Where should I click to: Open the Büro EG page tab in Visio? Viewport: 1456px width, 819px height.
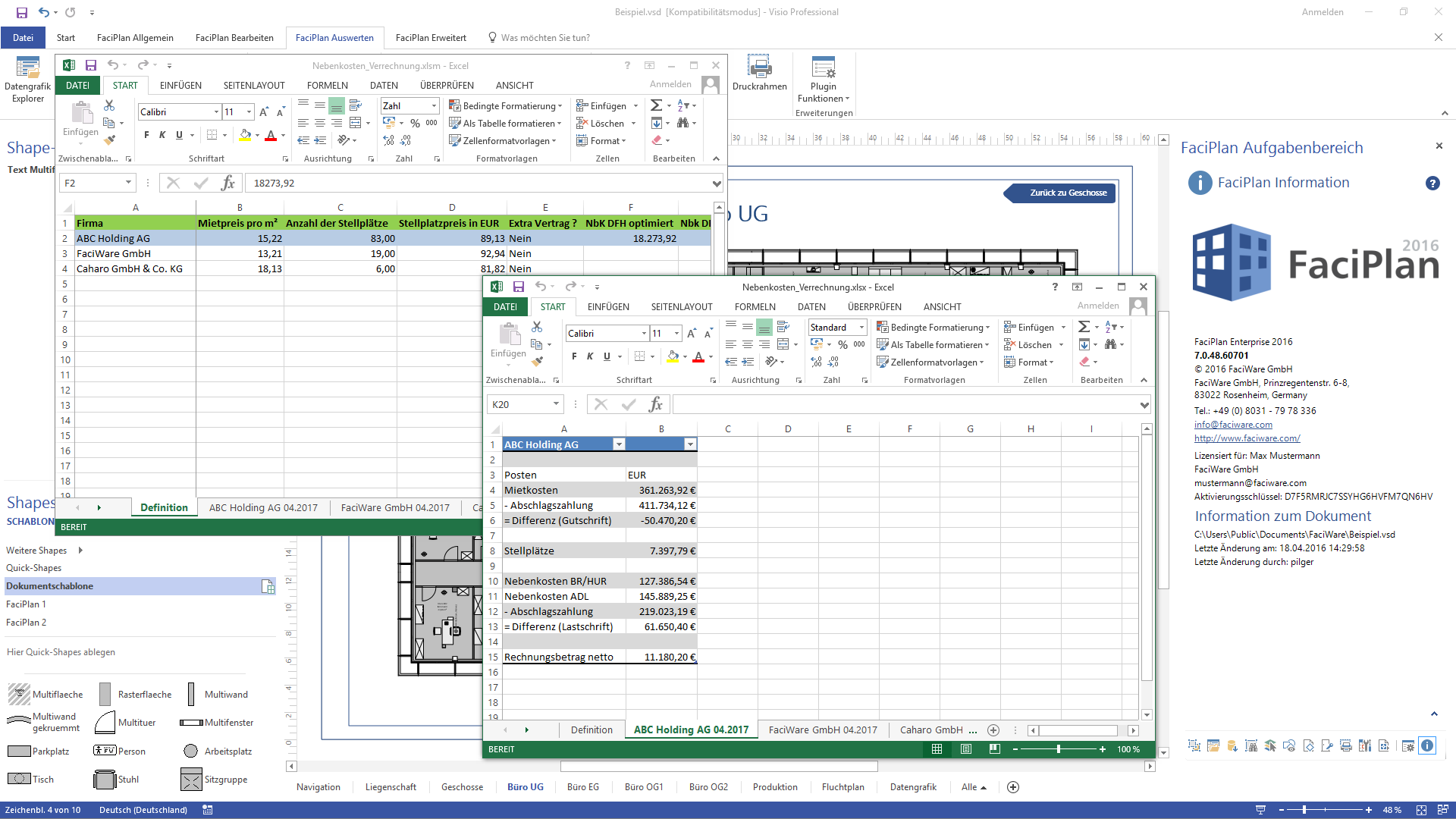point(582,787)
